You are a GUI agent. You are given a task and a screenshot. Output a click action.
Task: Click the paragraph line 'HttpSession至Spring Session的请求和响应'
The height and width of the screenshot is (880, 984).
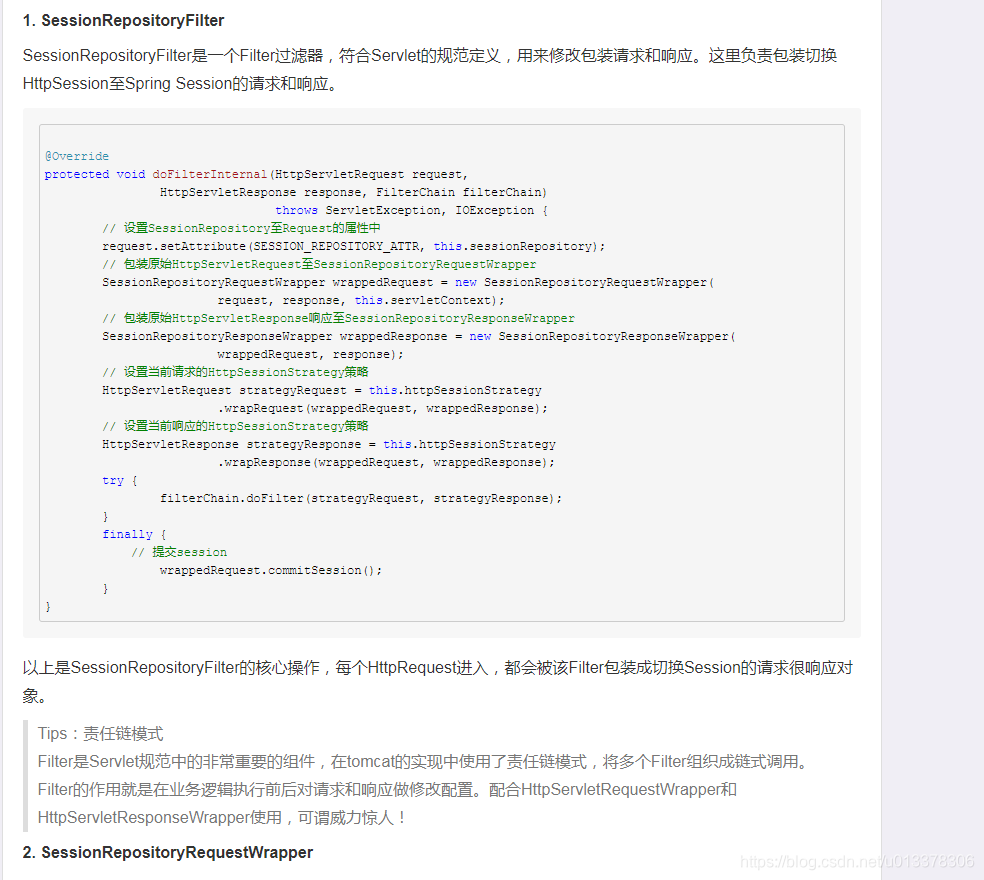pos(181,83)
